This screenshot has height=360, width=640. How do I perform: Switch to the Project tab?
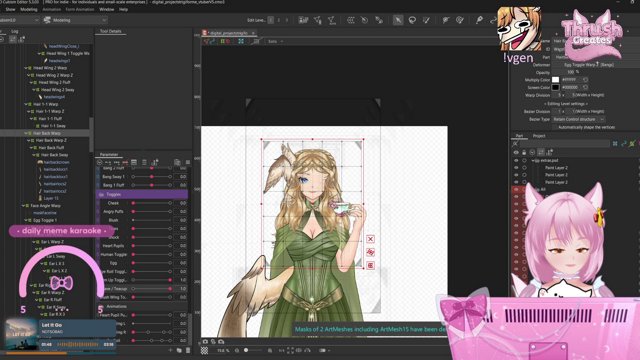point(539,136)
